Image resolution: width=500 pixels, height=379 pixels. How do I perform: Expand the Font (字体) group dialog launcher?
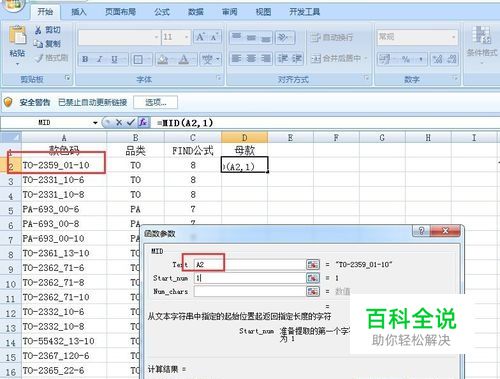(x=219, y=78)
